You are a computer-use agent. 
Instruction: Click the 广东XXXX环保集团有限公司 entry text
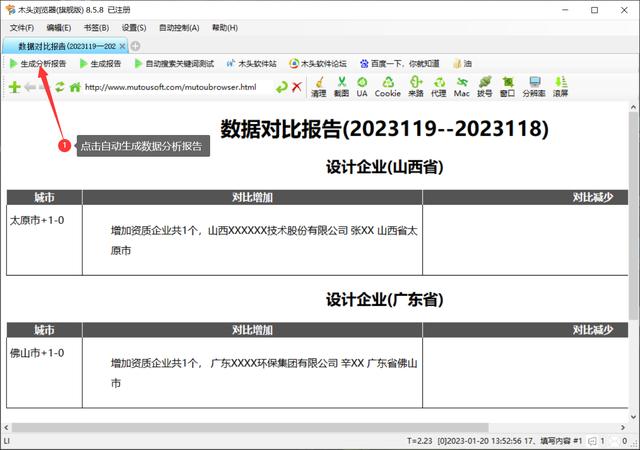click(x=274, y=363)
